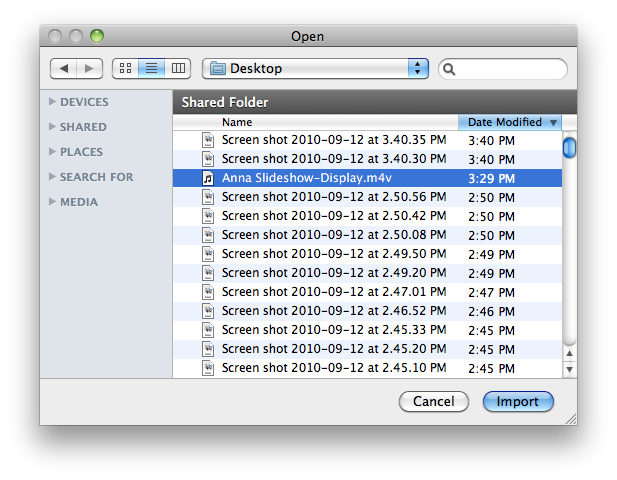617x480 pixels.
Task: Switch to icon view mode
Action: [126, 69]
